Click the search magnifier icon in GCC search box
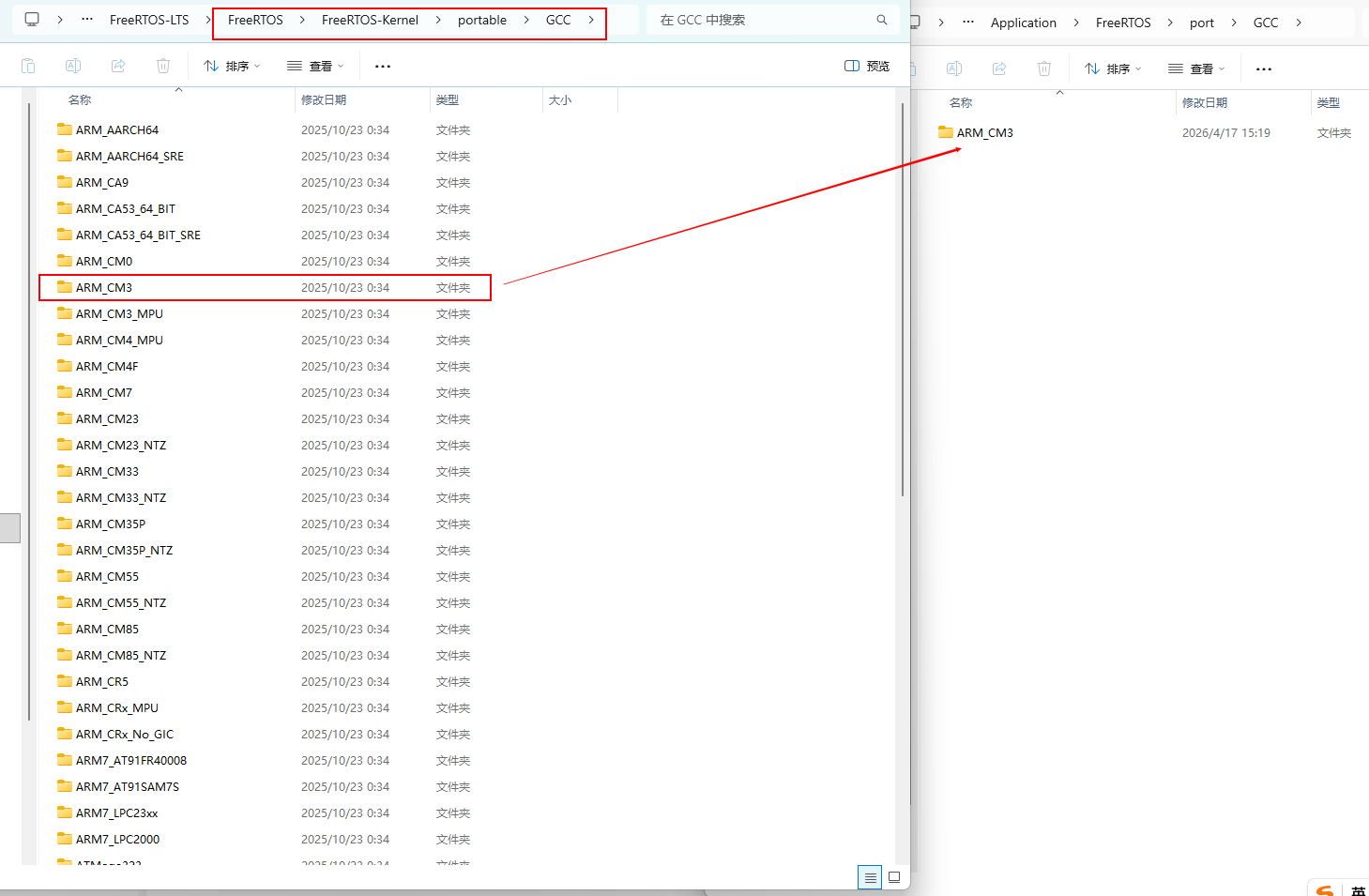The image size is (1369, 896). click(x=882, y=20)
